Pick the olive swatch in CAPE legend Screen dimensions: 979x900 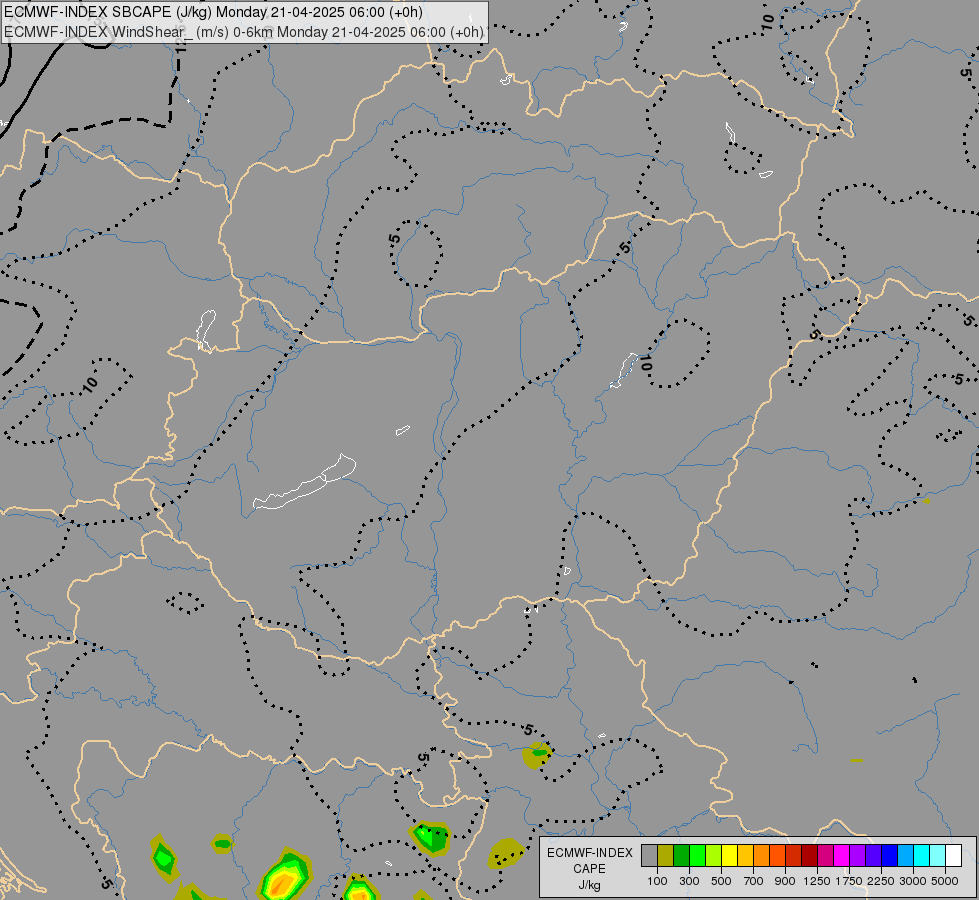pyautogui.click(x=665, y=856)
